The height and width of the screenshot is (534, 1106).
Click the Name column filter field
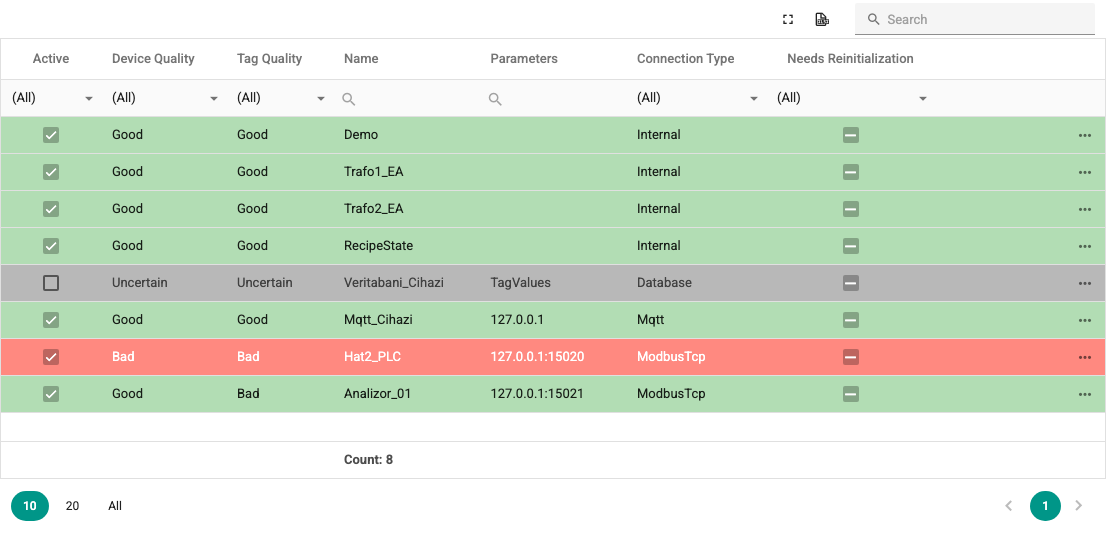(x=407, y=99)
